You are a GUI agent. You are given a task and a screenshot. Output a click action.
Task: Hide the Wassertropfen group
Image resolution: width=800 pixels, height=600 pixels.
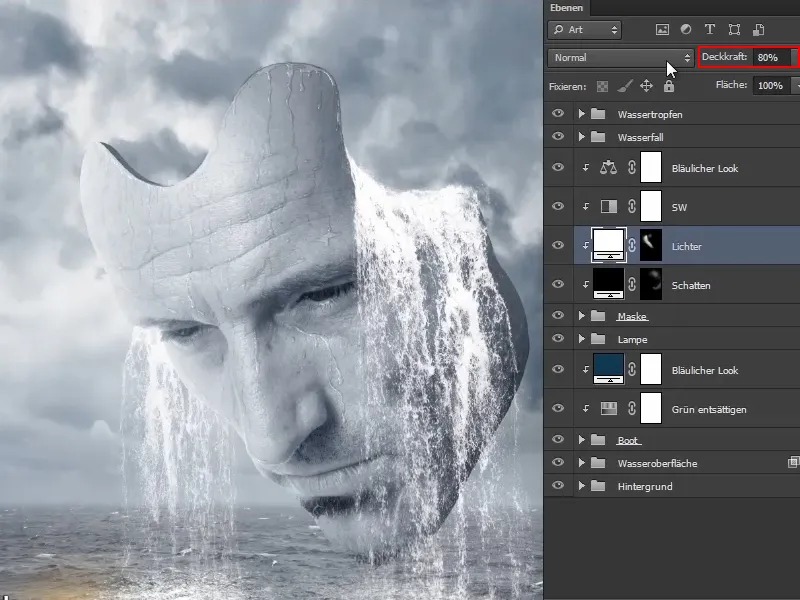(558, 113)
